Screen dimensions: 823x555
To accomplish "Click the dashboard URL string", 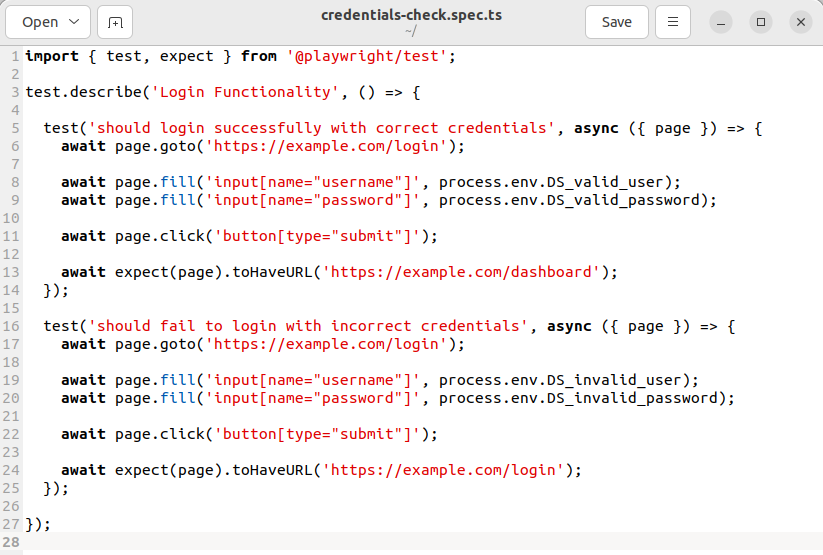I will 461,272.
